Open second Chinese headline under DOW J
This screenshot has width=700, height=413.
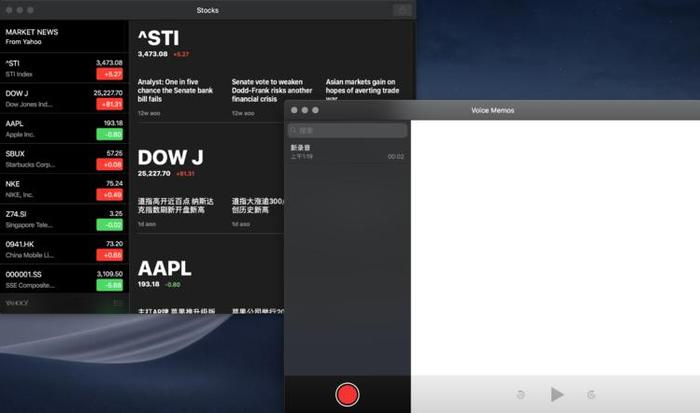click(x=258, y=205)
